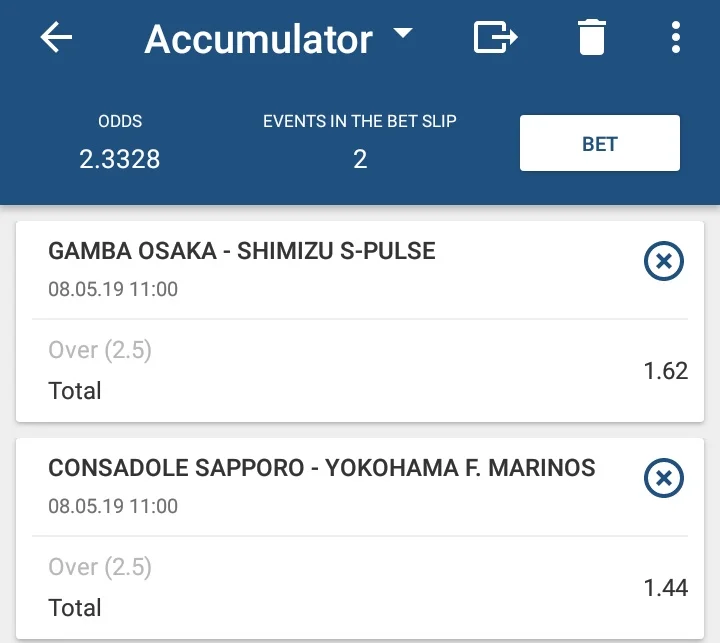Screen dimensions: 720x643
Task: Tap the Total label in Consadole Sapporo card
Action: coord(75,607)
